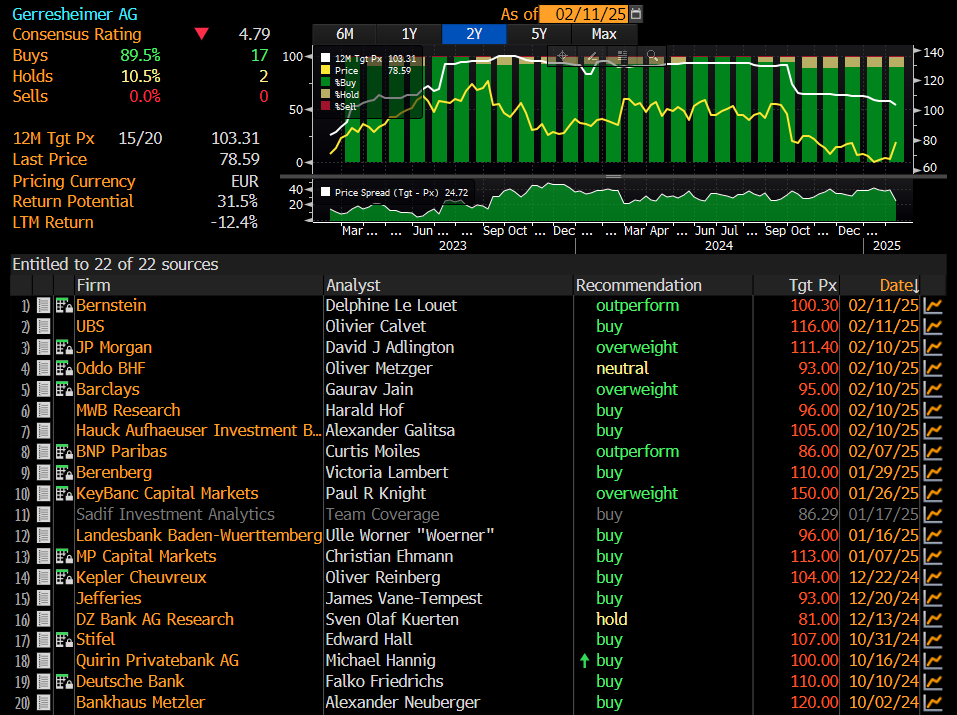Click the Entitled to 22 of 22 sources text

(115, 264)
